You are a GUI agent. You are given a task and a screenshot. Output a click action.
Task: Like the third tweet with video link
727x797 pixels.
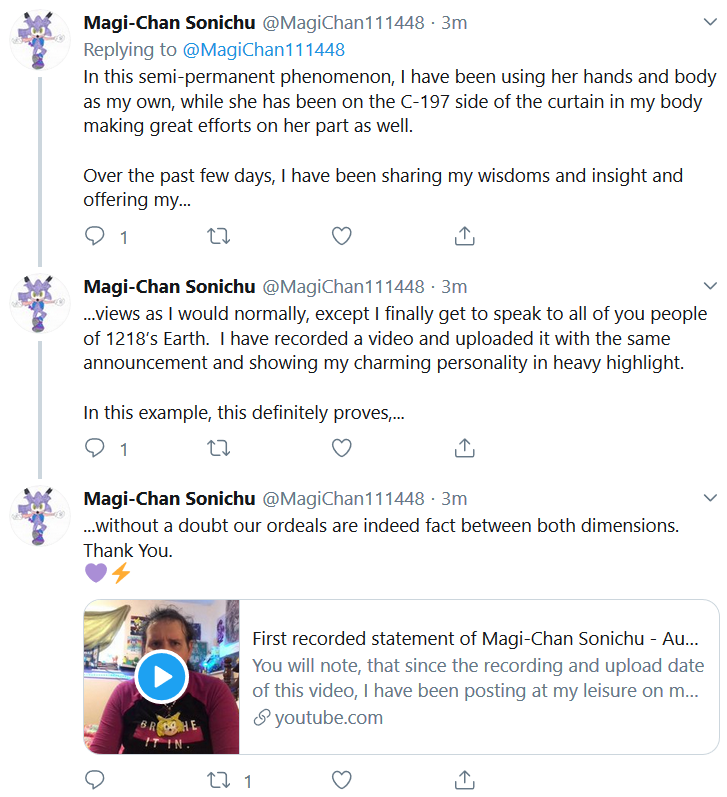click(x=342, y=780)
